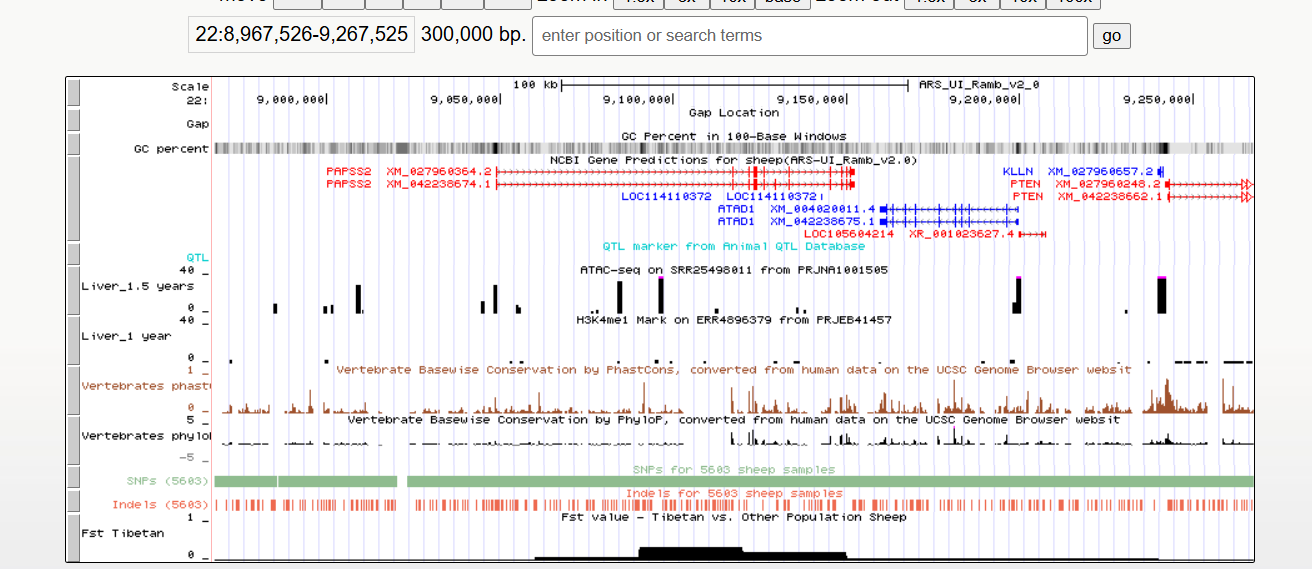
Task: Open the gray config button beside Scale
Action: click(x=73, y=93)
